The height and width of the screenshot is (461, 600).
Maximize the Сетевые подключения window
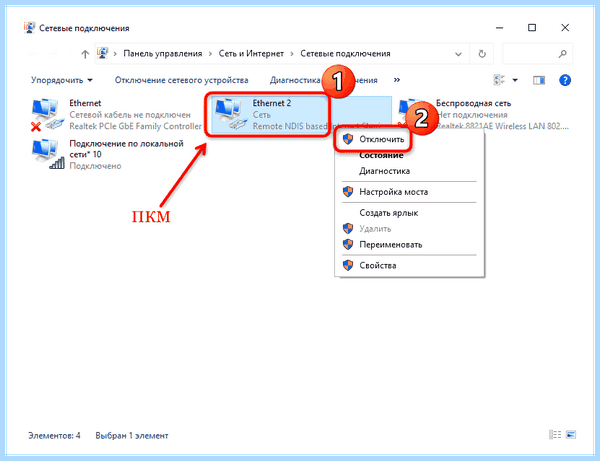[x=532, y=28]
